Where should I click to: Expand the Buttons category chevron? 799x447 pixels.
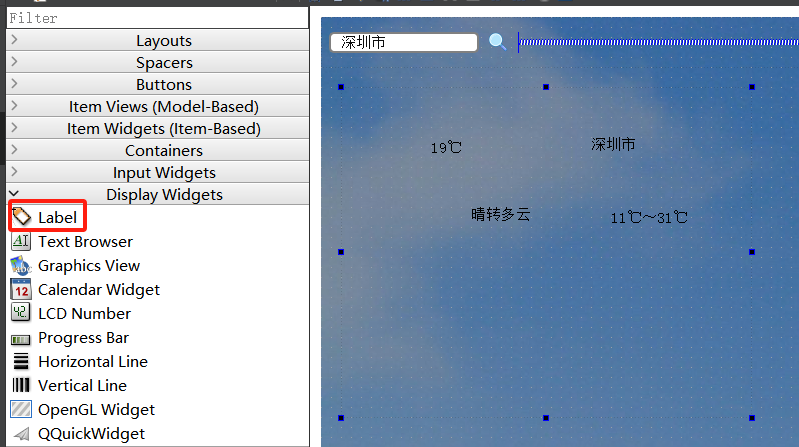(x=14, y=83)
